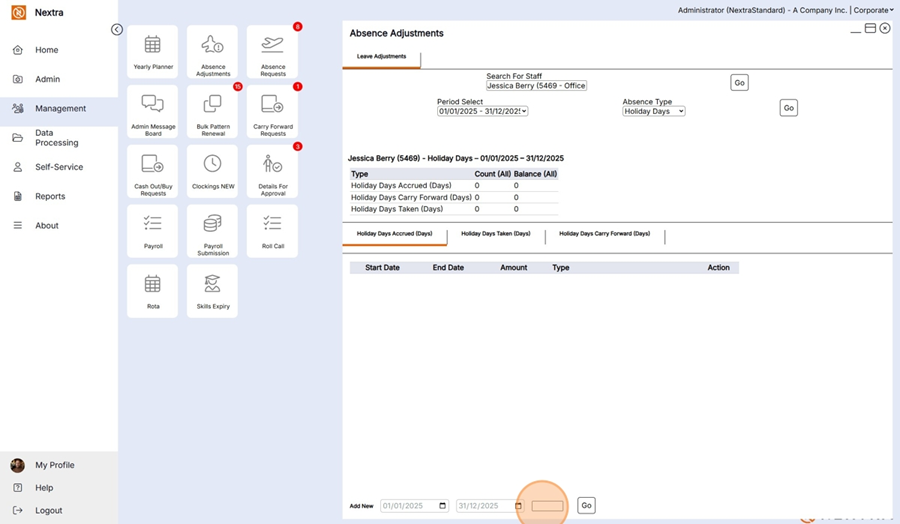This screenshot has width=900, height=524.
Task: Open Clockings NEW tile
Action: (212, 172)
